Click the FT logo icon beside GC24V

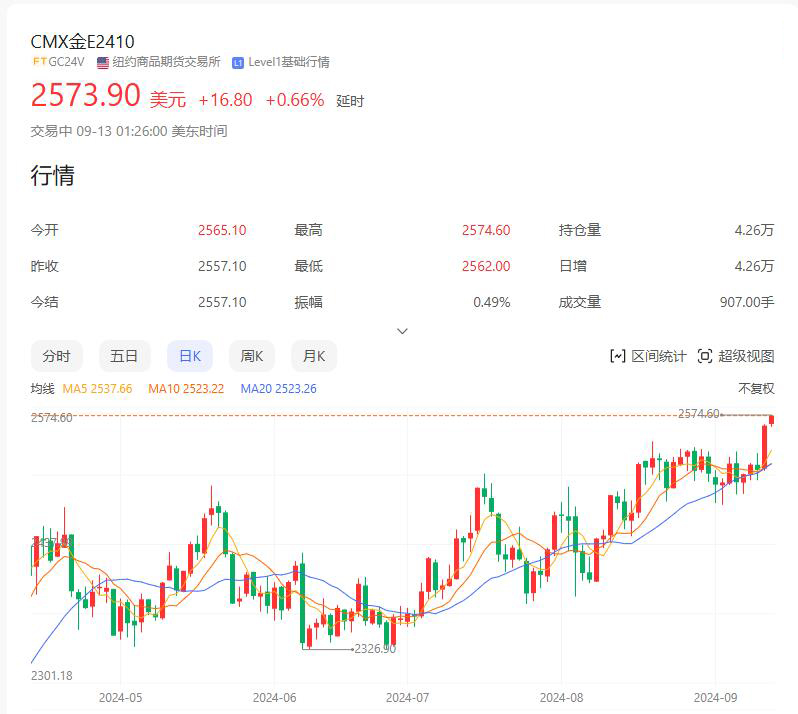coord(39,62)
